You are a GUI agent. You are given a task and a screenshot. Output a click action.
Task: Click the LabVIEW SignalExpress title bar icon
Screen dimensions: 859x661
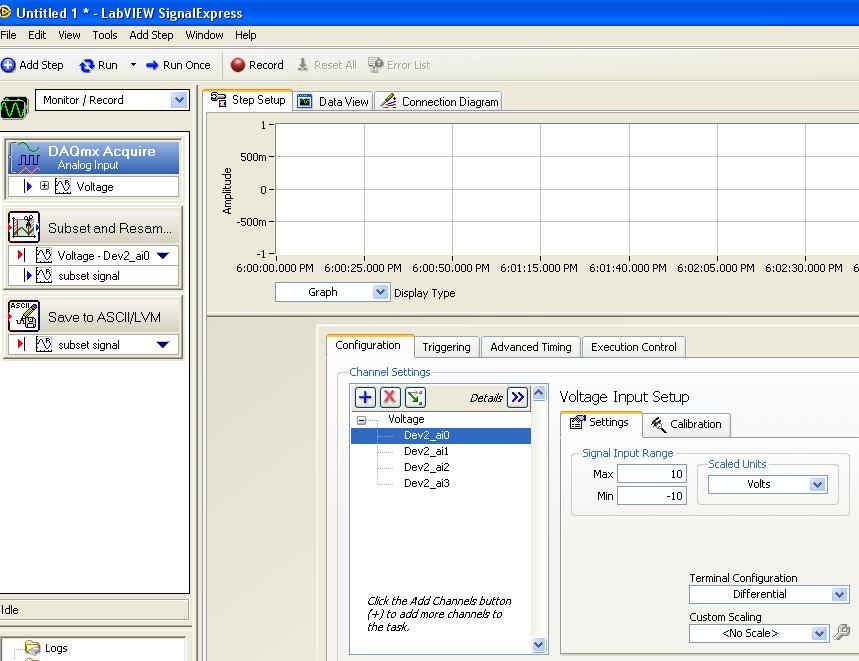(5, 12)
